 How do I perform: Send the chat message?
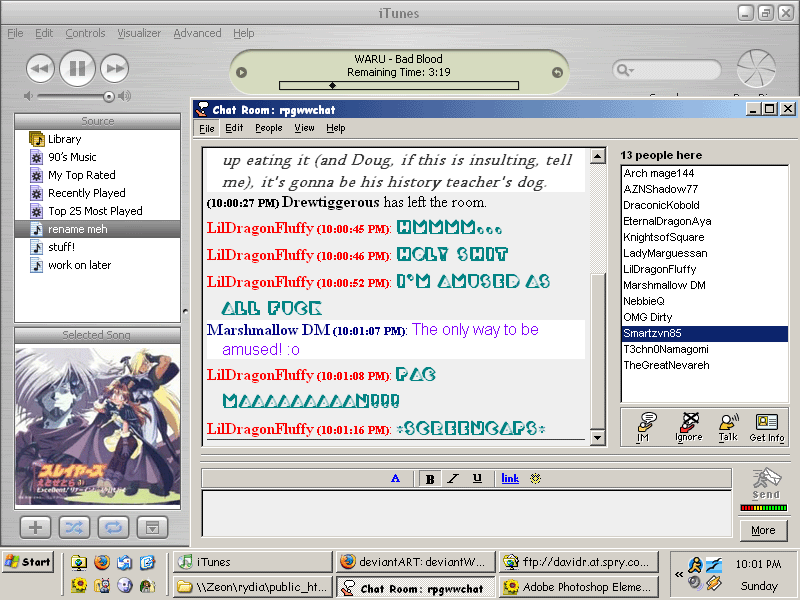[x=766, y=483]
